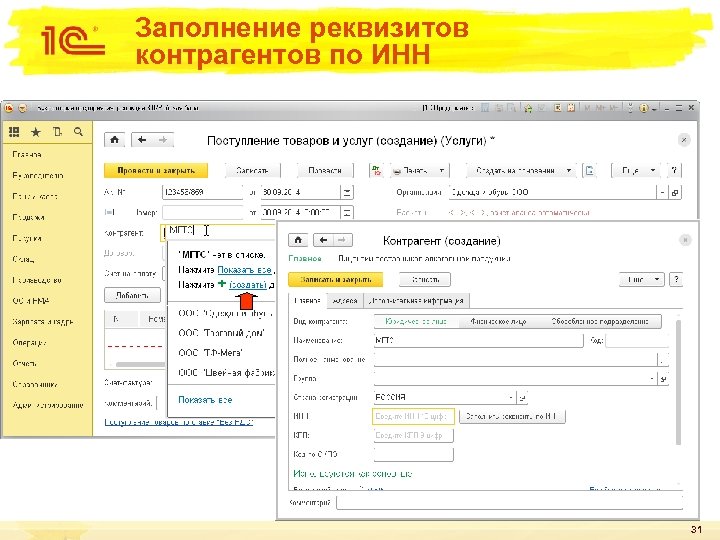The image size is (720, 540).
Task: Open Справочники section in sidebar
Action: [35, 384]
